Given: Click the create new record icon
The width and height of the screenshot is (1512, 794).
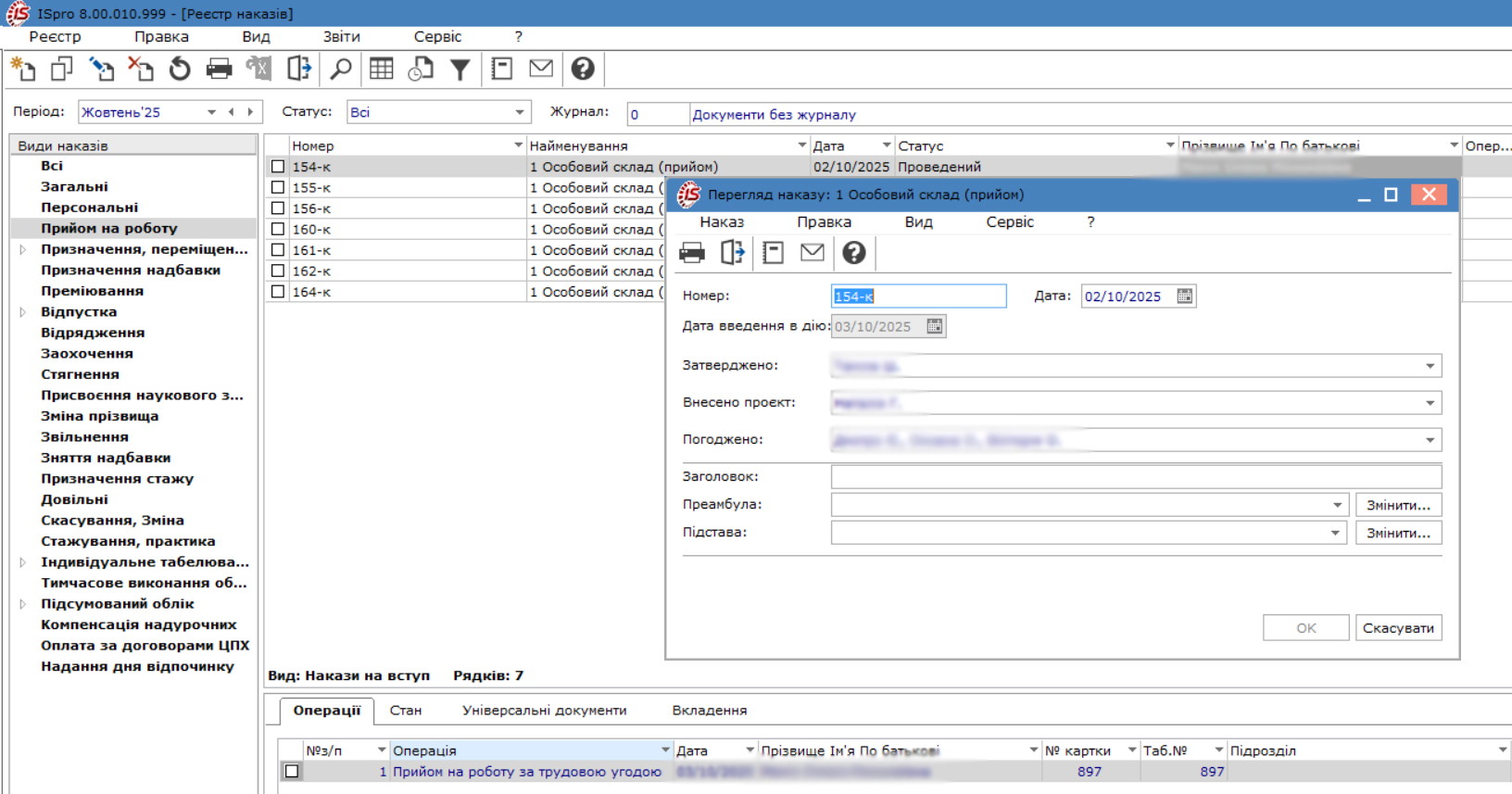Looking at the screenshot, I should [x=23, y=69].
